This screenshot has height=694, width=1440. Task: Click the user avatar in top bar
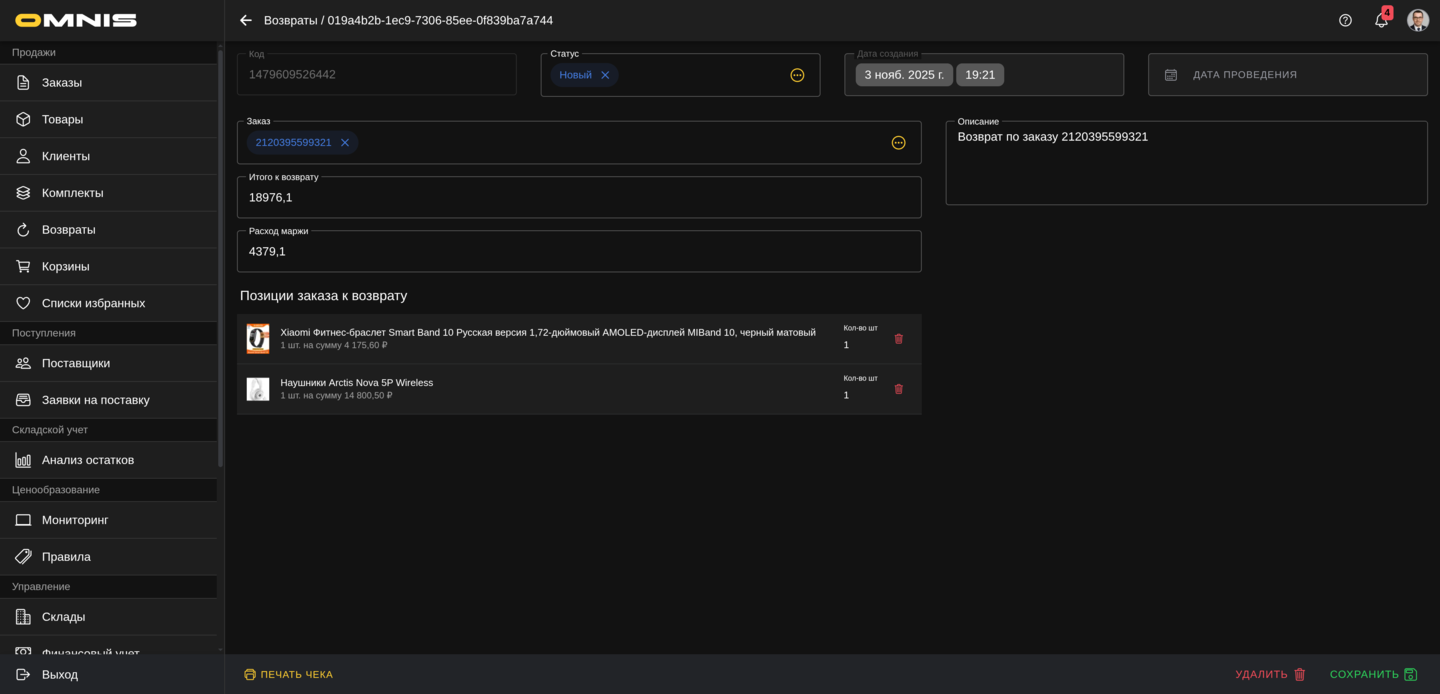[x=1417, y=20]
